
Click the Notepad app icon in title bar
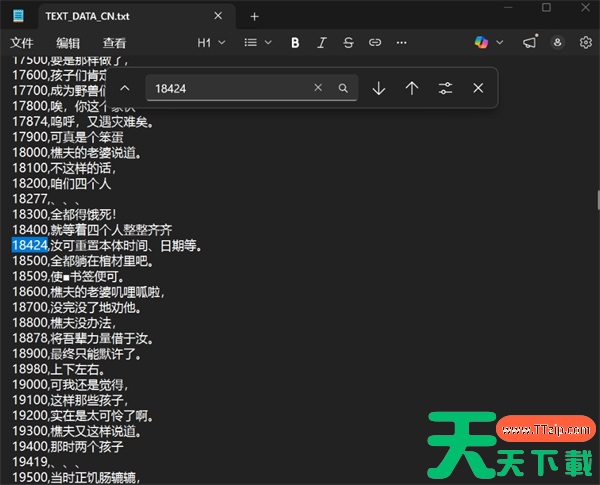pos(18,16)
